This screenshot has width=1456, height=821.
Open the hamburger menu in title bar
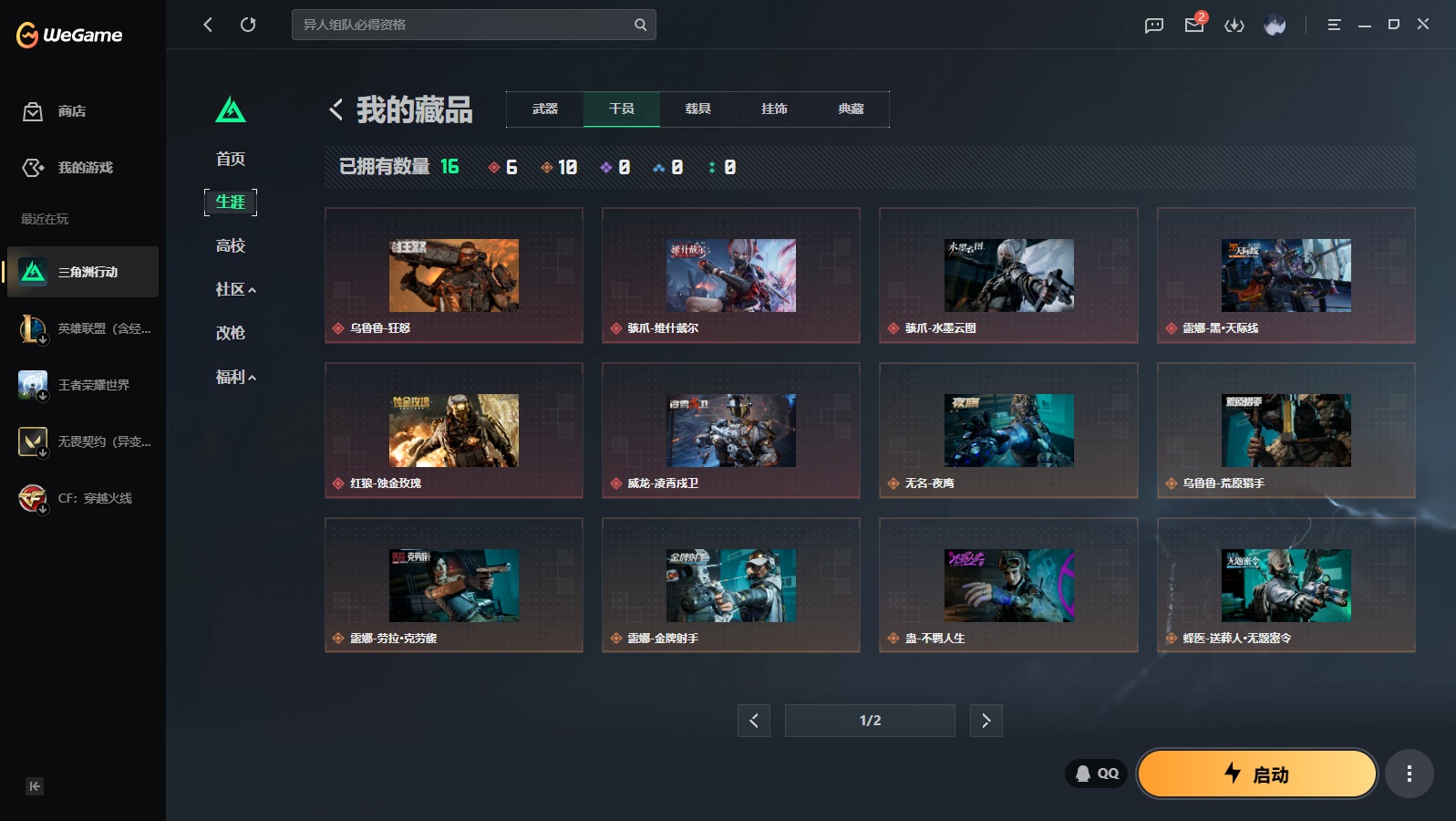pos(1334,25)
